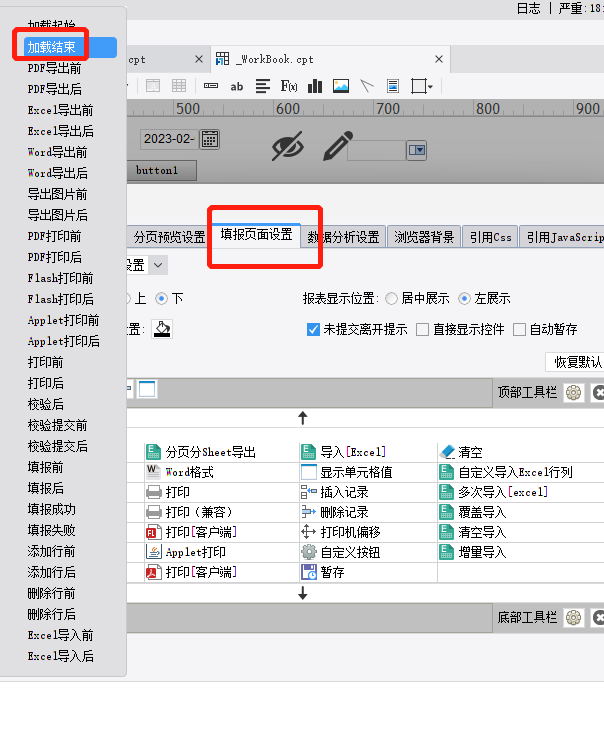Choose 填报成功 event in the list

click(52, 509)
